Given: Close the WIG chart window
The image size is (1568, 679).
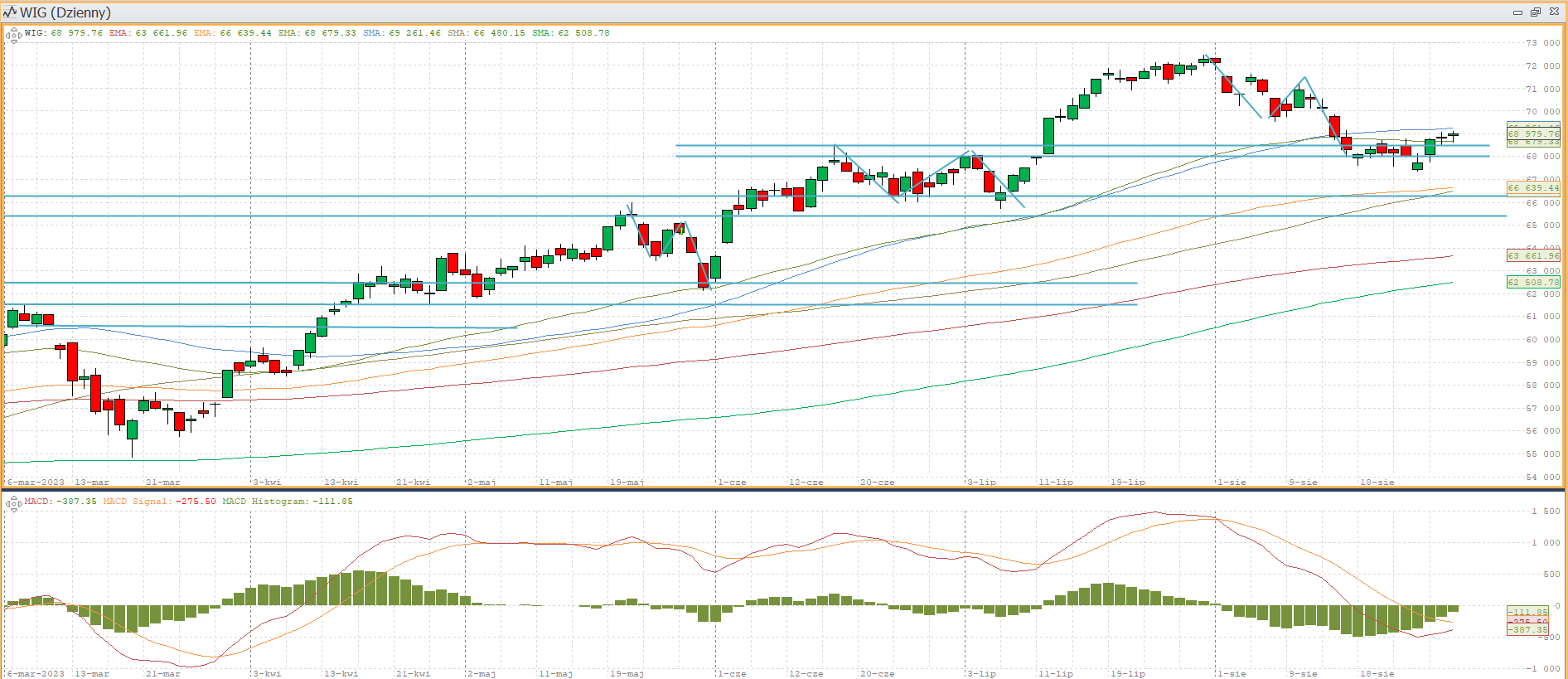Looking at the screenshot, I should click(1554, 12).
